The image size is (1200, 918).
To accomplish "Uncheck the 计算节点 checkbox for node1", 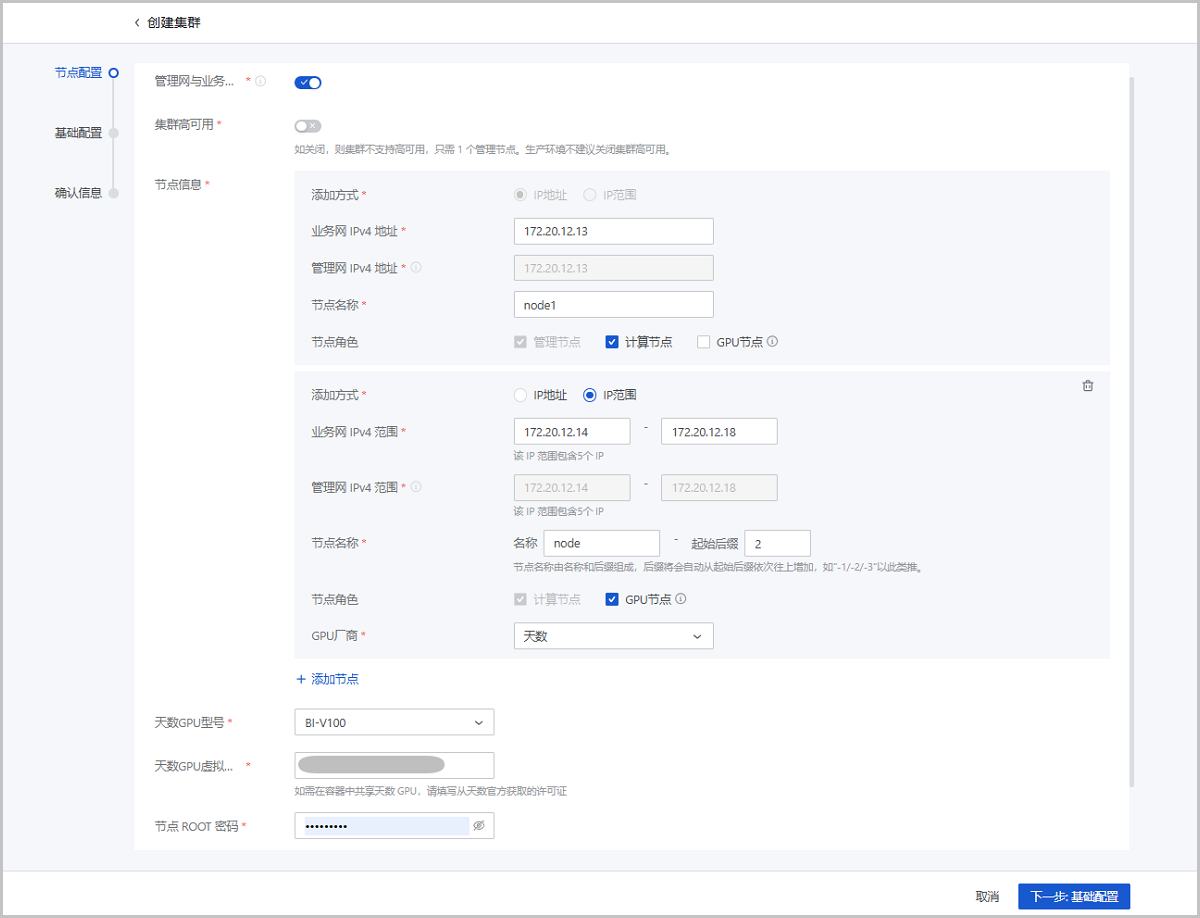I will [x=612, y=342].
